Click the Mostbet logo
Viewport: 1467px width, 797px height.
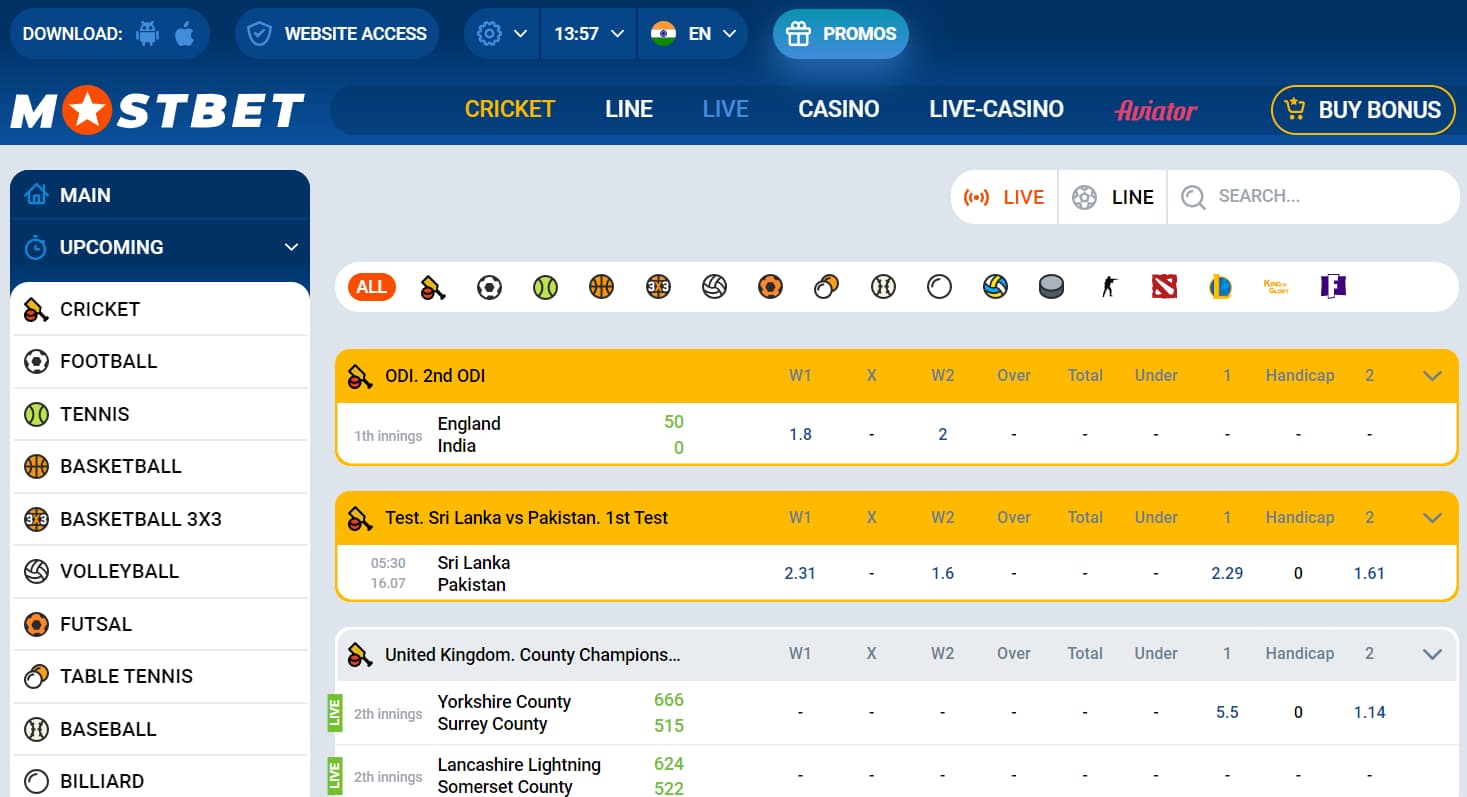coord(157,111)
